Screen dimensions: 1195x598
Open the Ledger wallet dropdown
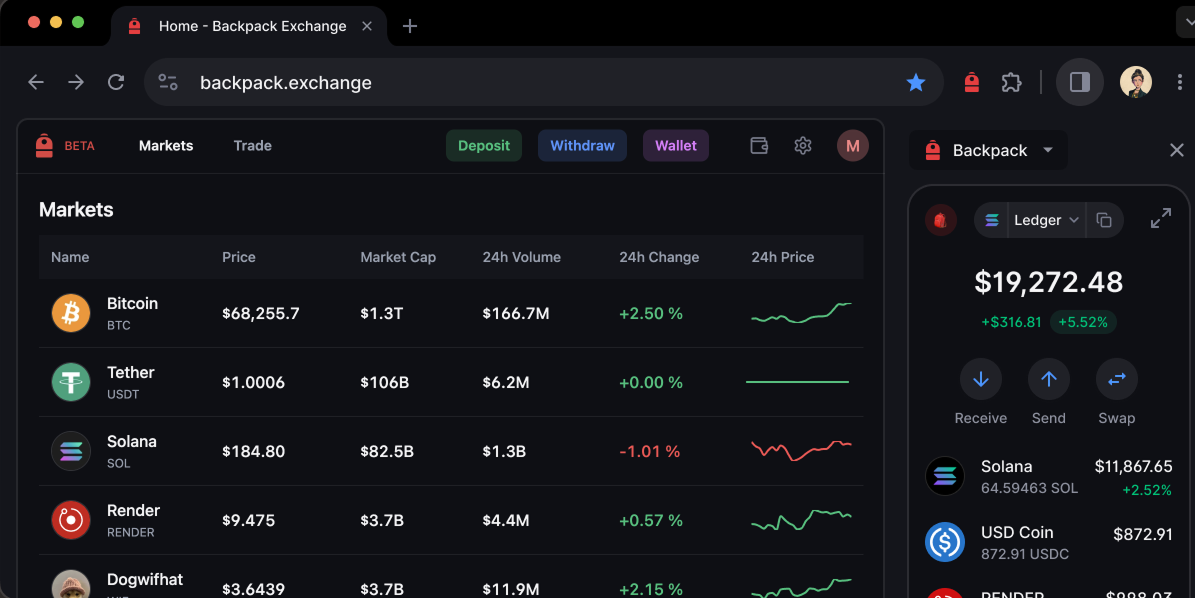(1046, 220)
